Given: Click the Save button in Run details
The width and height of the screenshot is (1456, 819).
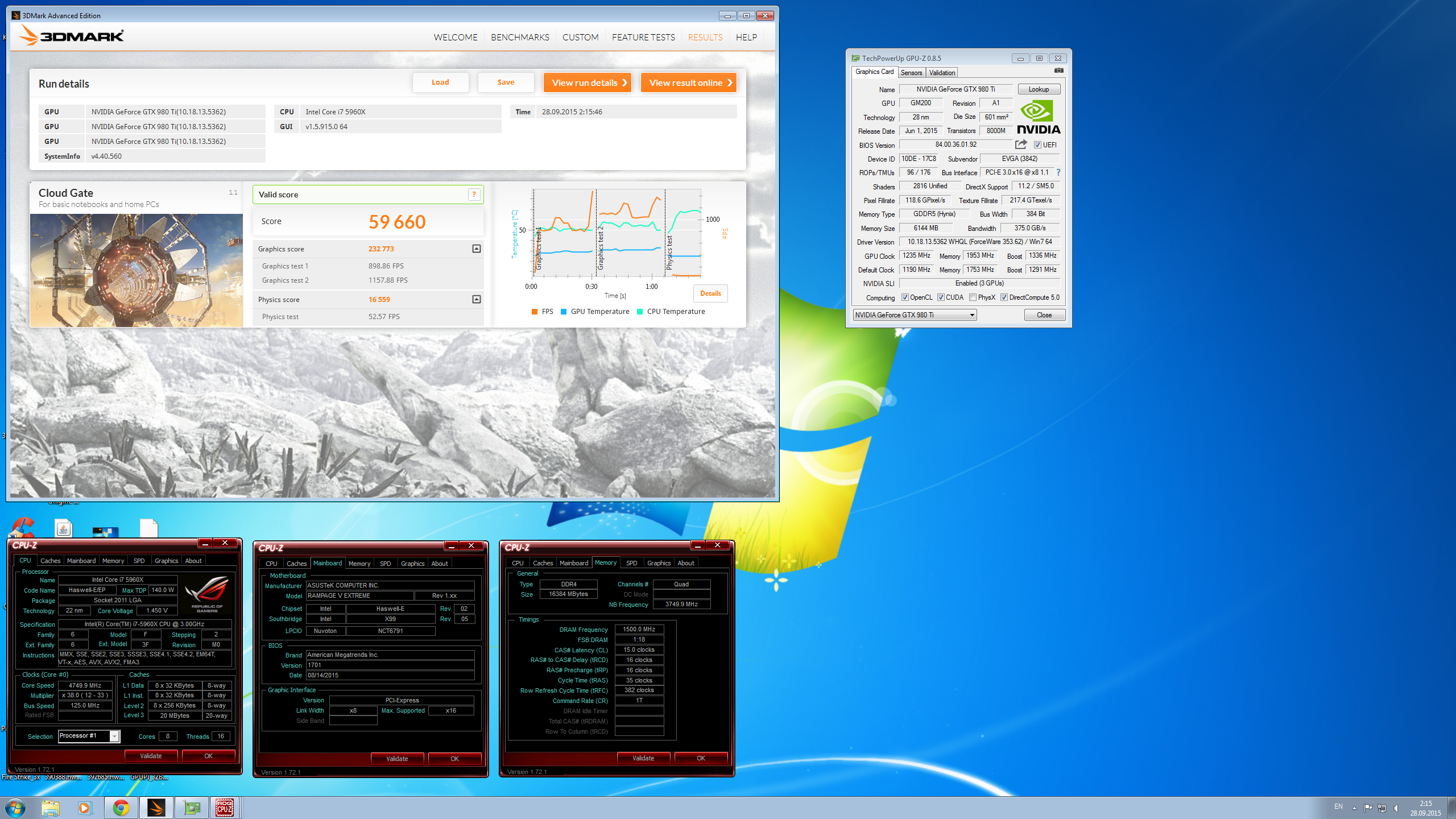Looking at the screenshot, I should [x=506, y=82].
